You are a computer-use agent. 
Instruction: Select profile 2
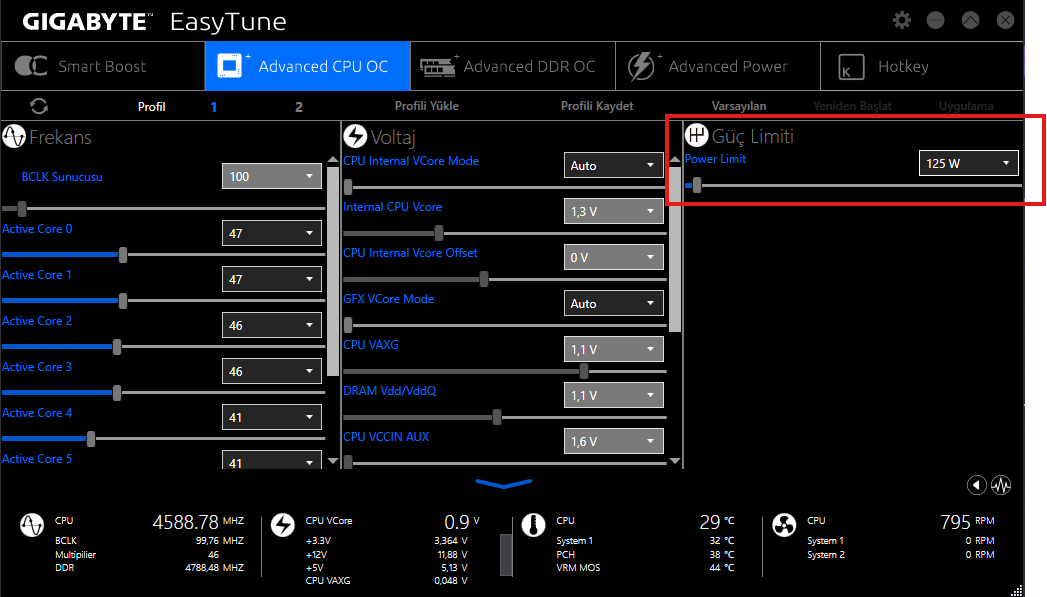pyautogui.click(x=298, y=107)
